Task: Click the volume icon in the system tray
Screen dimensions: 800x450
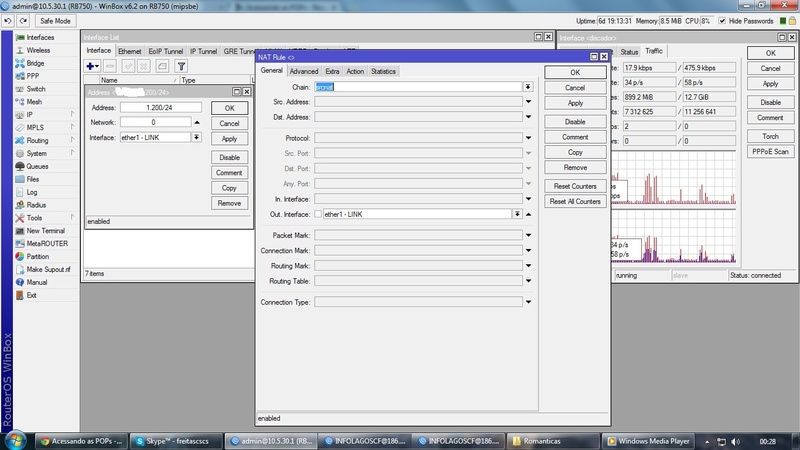Action: click(735, 441)
